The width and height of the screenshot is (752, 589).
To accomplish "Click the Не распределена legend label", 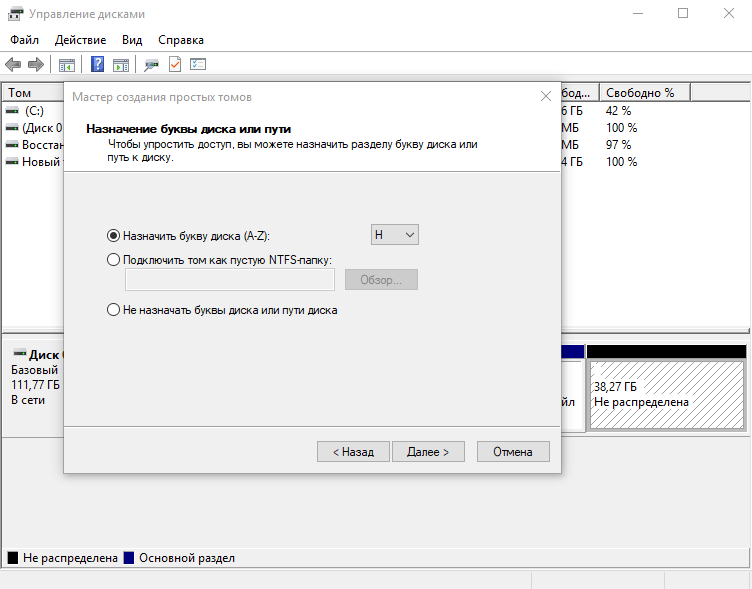I will [x=70, y=558].
